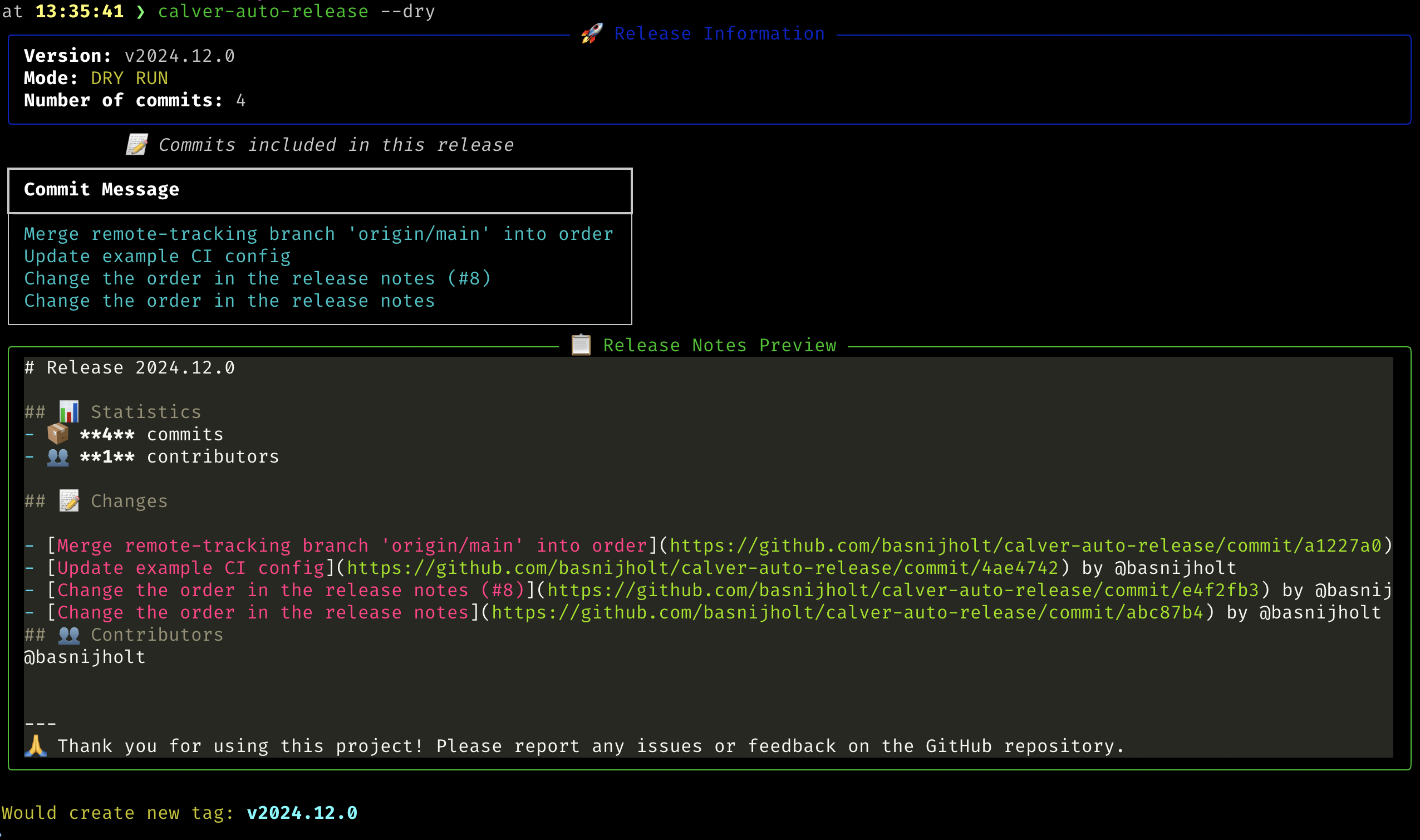1420x840 pixels.
Task: Click the 'Release Notes Preview' panel title
Action: (x=719, y=345)
